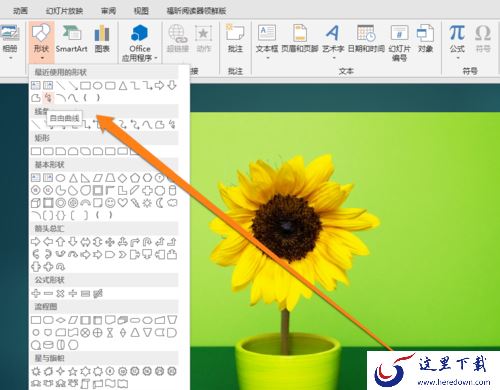Switch to the 幻灯片放映 tab

[x=64, y=11]
